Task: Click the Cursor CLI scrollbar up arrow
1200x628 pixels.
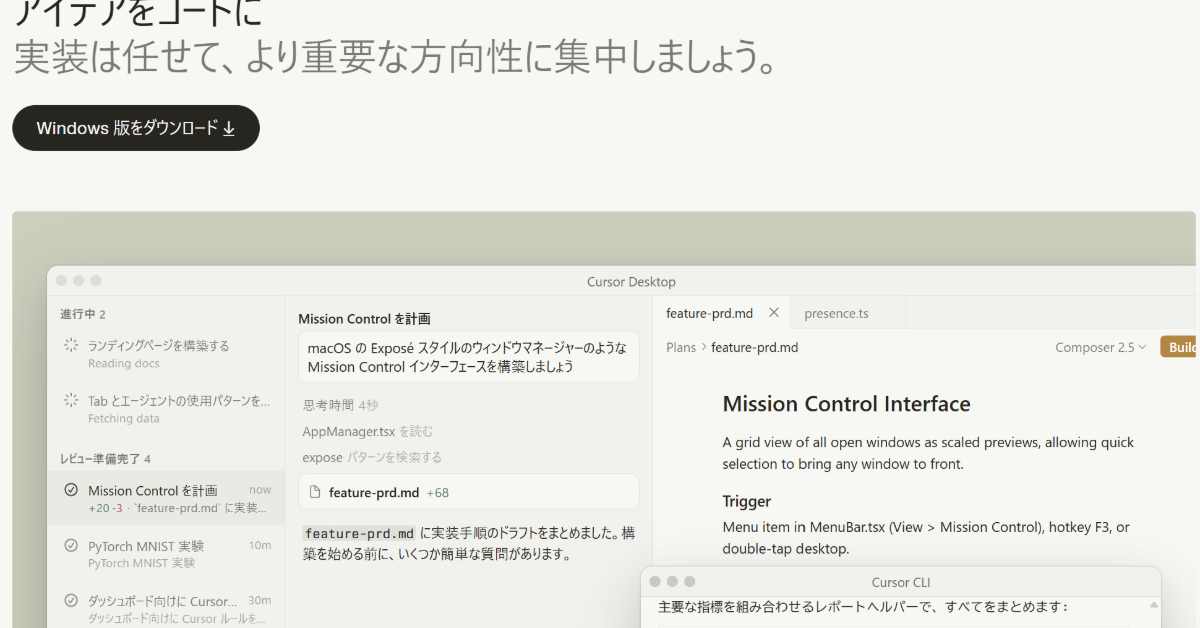Action: 1154,606
